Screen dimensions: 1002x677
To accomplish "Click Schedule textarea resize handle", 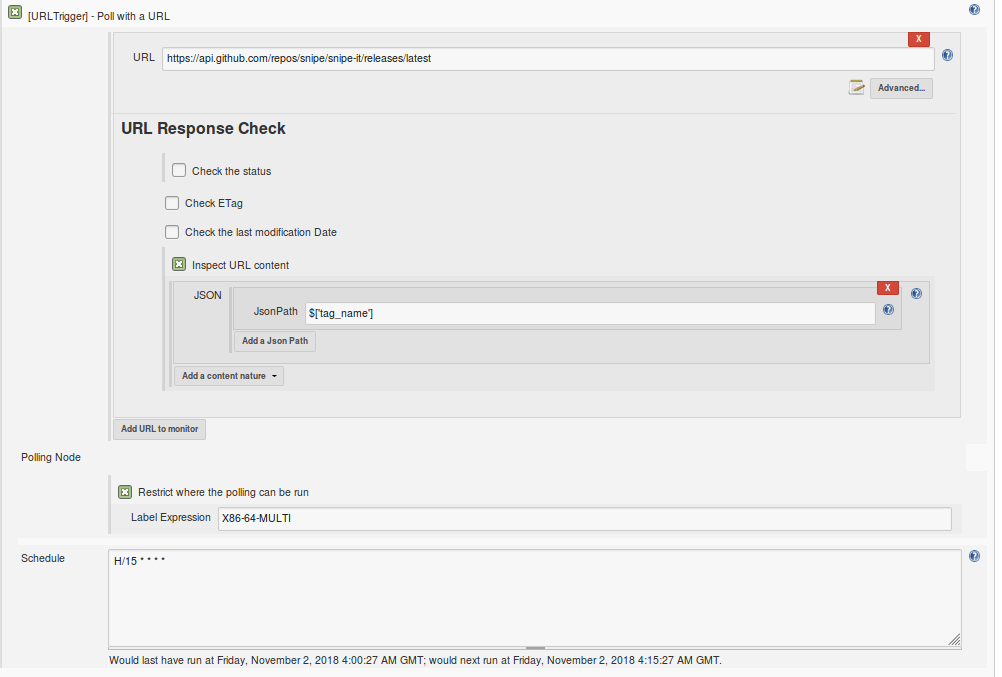I will (954, 640).
